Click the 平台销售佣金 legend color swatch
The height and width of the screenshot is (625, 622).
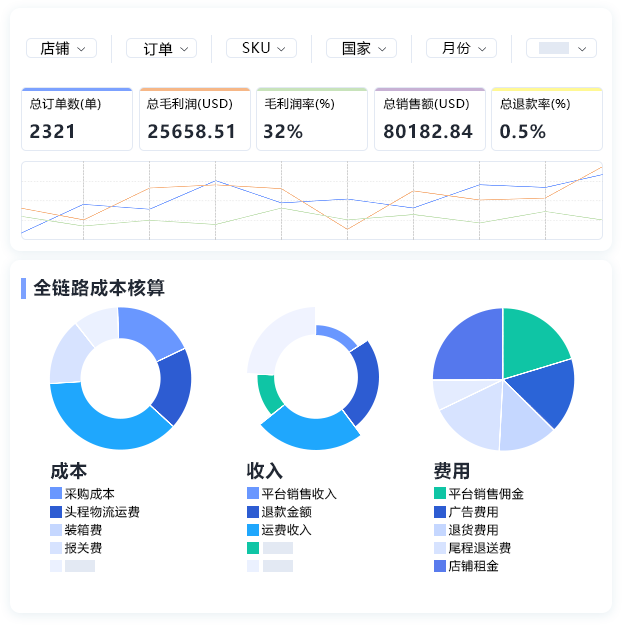(440, 493)
